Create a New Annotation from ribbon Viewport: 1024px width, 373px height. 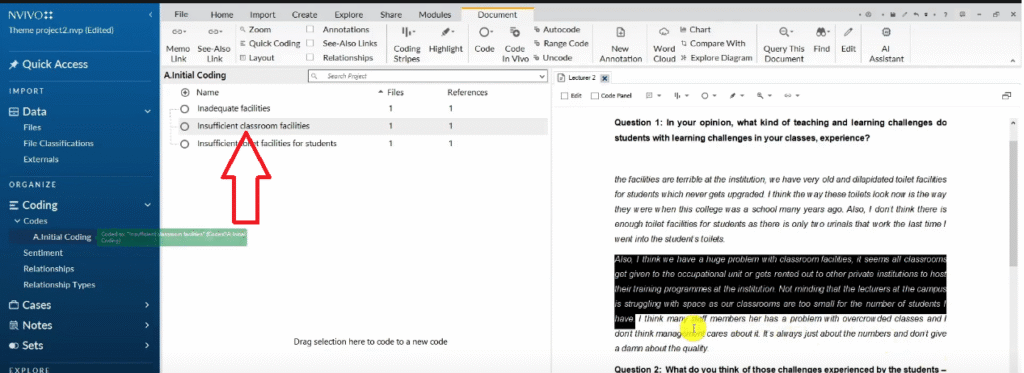(x=620, y=45)
